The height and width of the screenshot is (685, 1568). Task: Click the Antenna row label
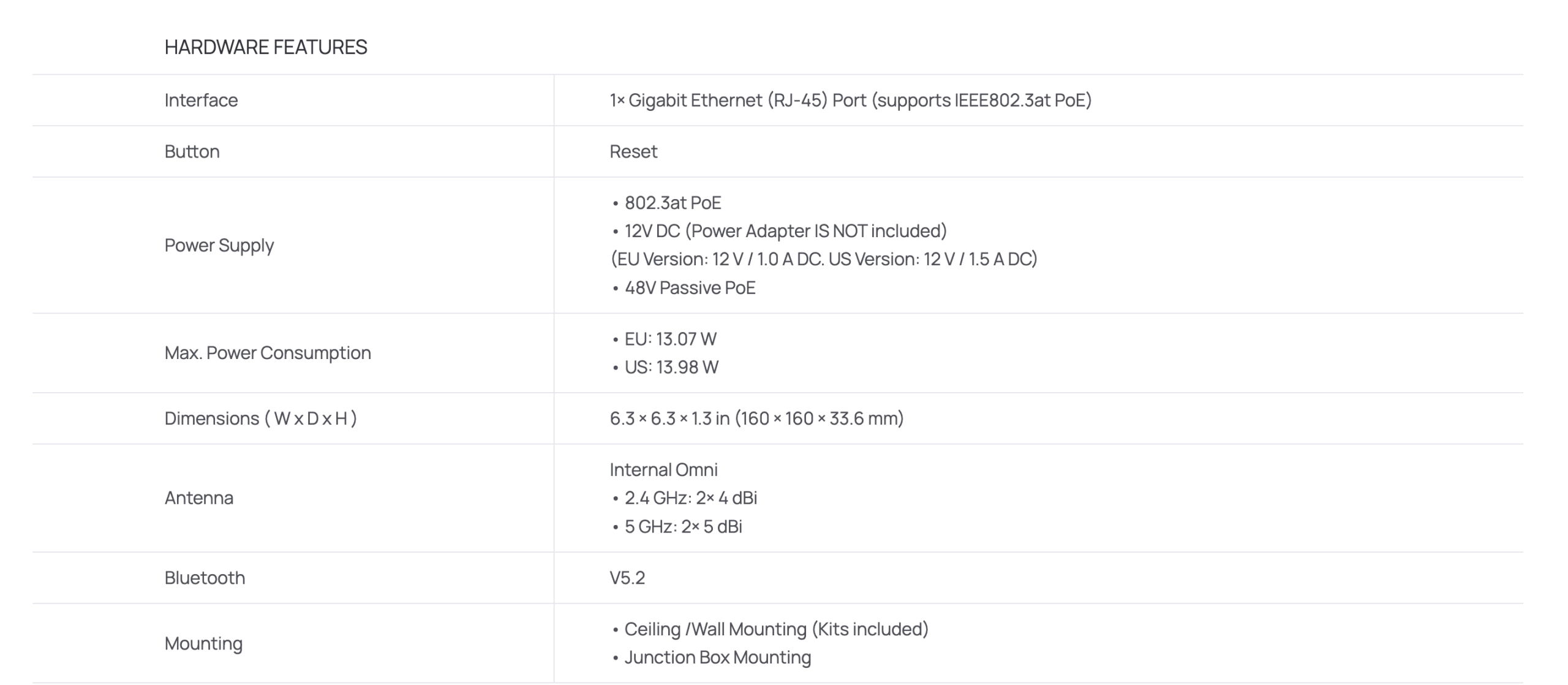pyautogui.click(x=198, y=498)
